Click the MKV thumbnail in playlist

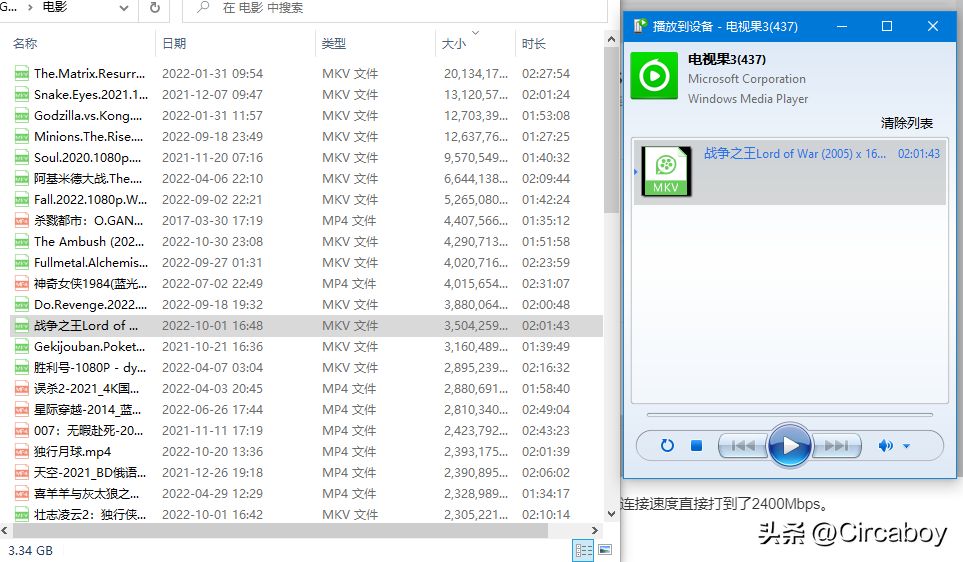point(666,171)
